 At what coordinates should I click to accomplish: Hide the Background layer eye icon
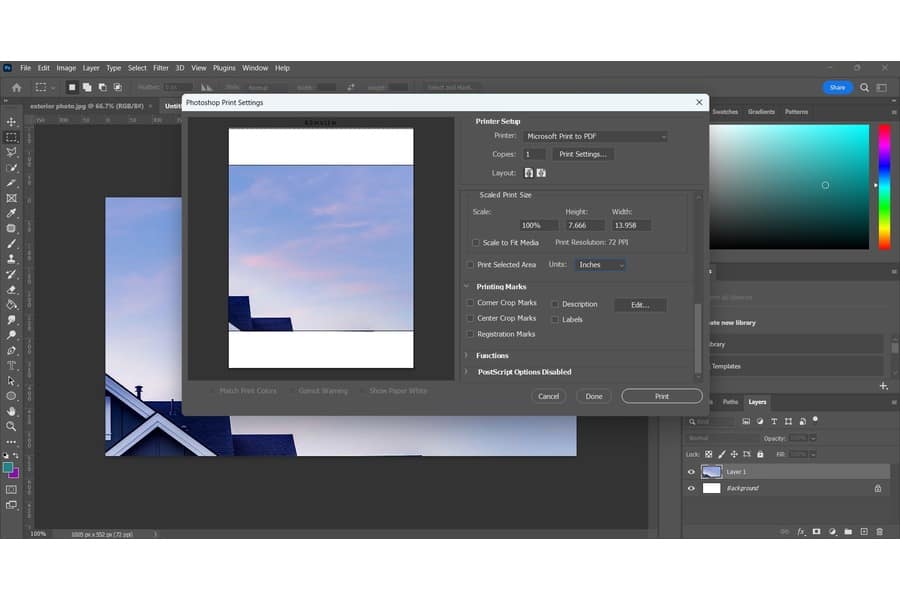click(x=691, y=489)
